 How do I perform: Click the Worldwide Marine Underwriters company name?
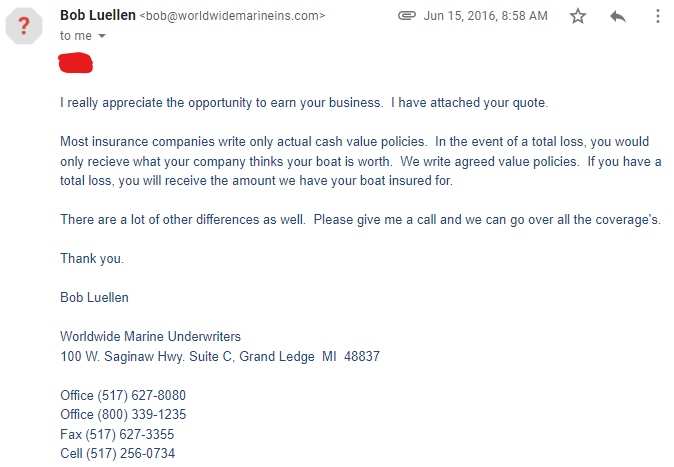coord(150,336)
